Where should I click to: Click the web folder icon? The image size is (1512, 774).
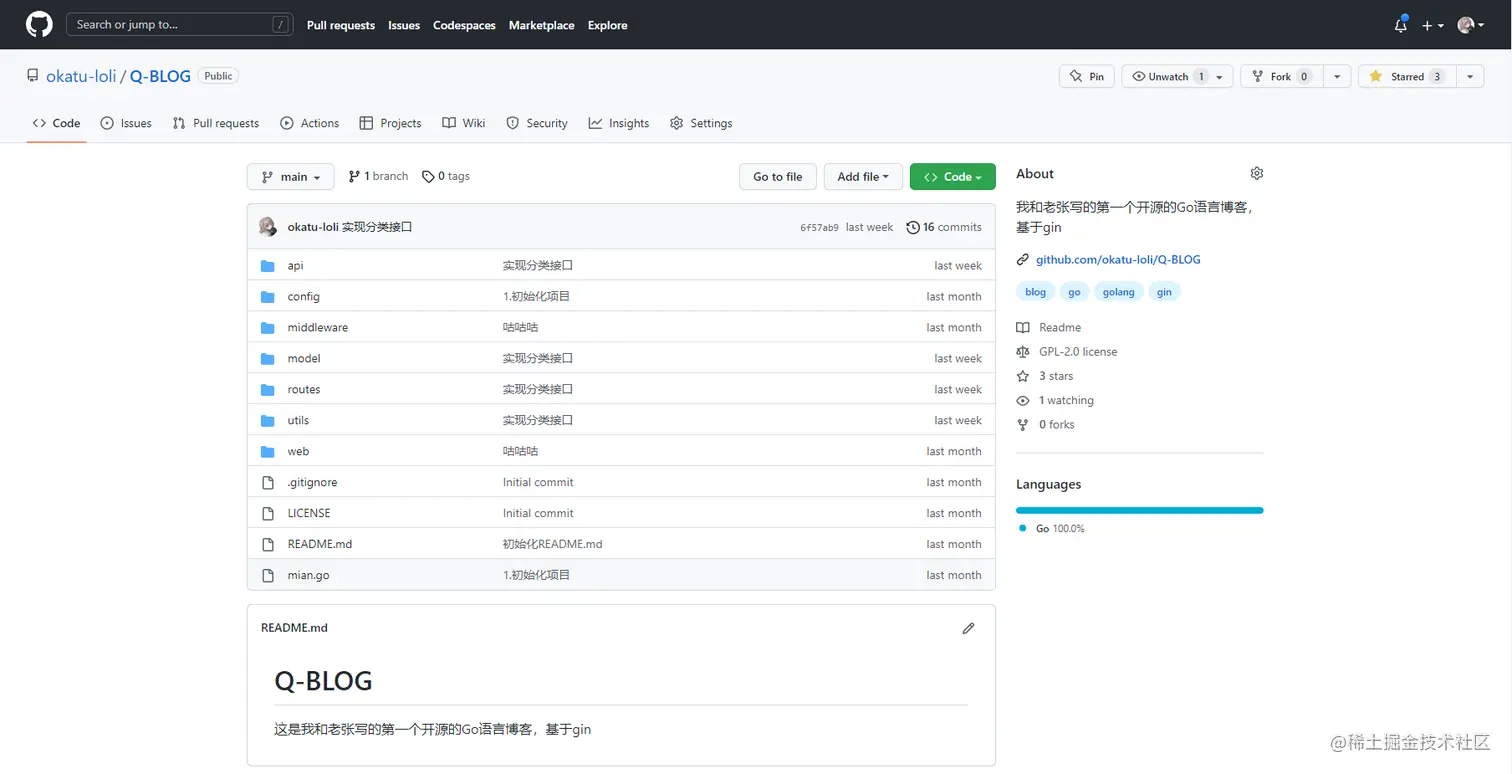click(267, 452)
